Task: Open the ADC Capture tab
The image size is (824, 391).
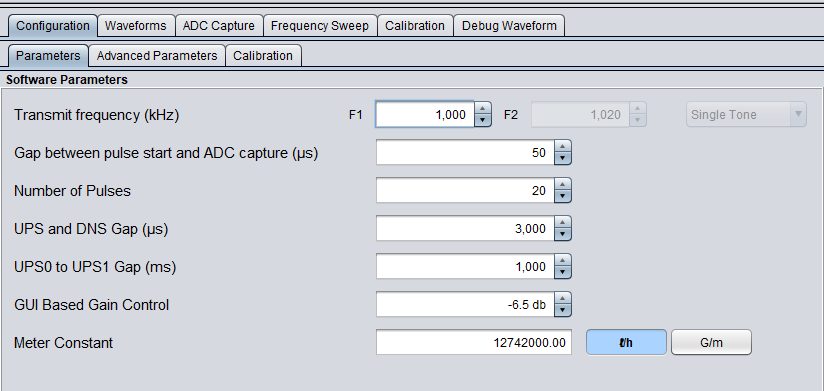Action: [219, 26]
